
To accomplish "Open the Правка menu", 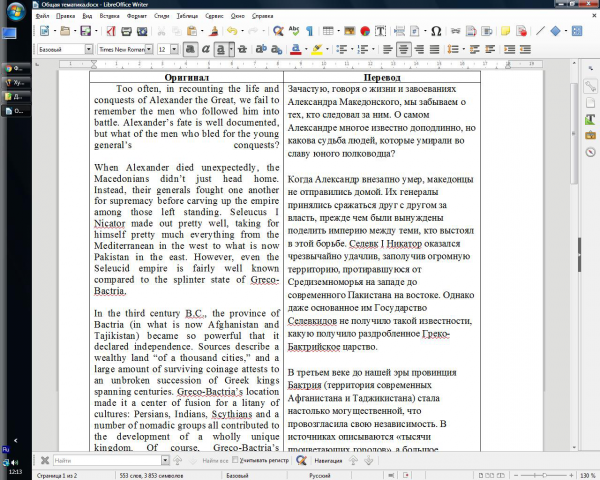I will [65, 16].
